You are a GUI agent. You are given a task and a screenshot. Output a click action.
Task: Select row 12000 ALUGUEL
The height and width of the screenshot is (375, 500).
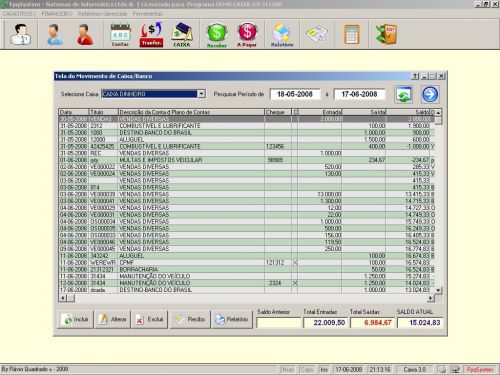(247, 140)
